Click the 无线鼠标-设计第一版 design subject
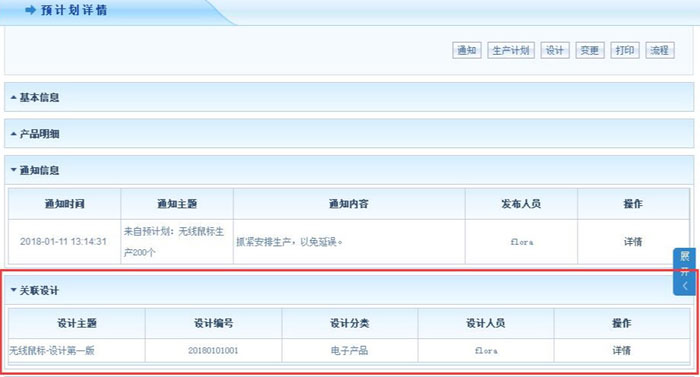Viewport: 700px width, 377px height. click(x=52, y=351)
